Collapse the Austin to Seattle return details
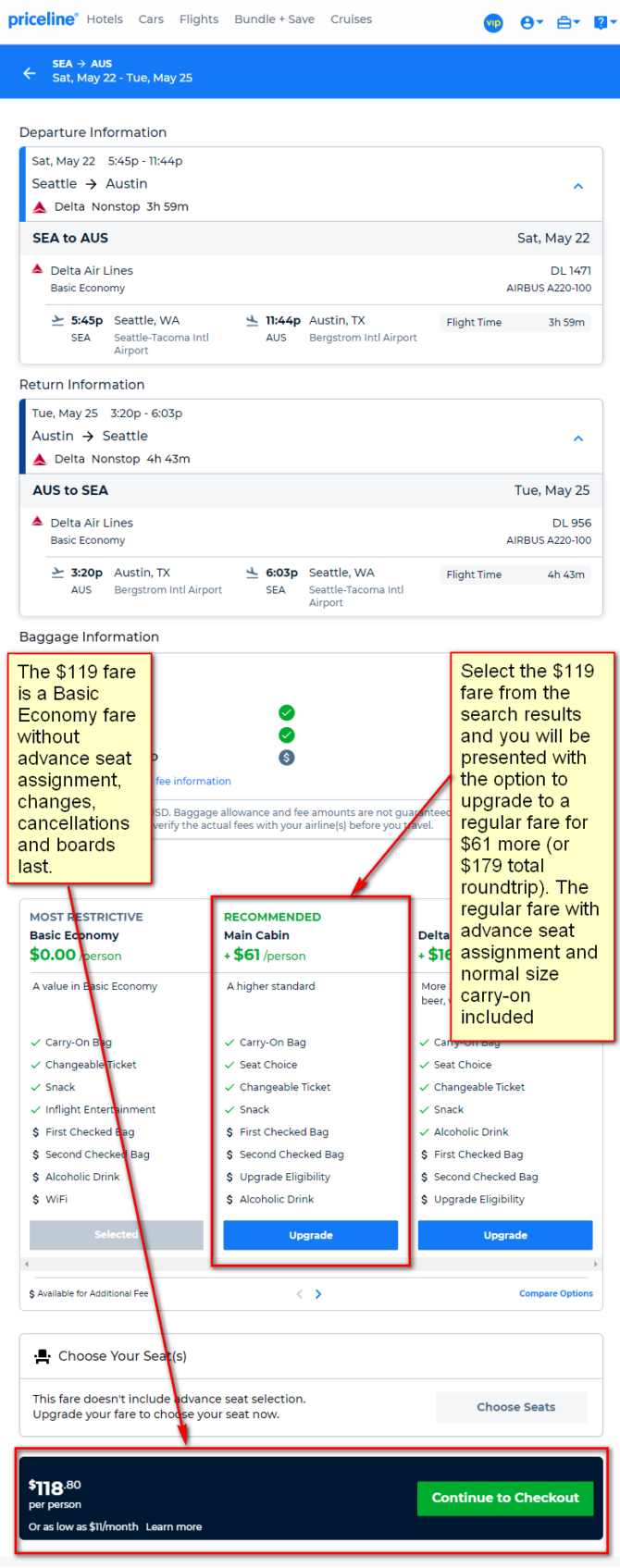 (x=578, y=438)
